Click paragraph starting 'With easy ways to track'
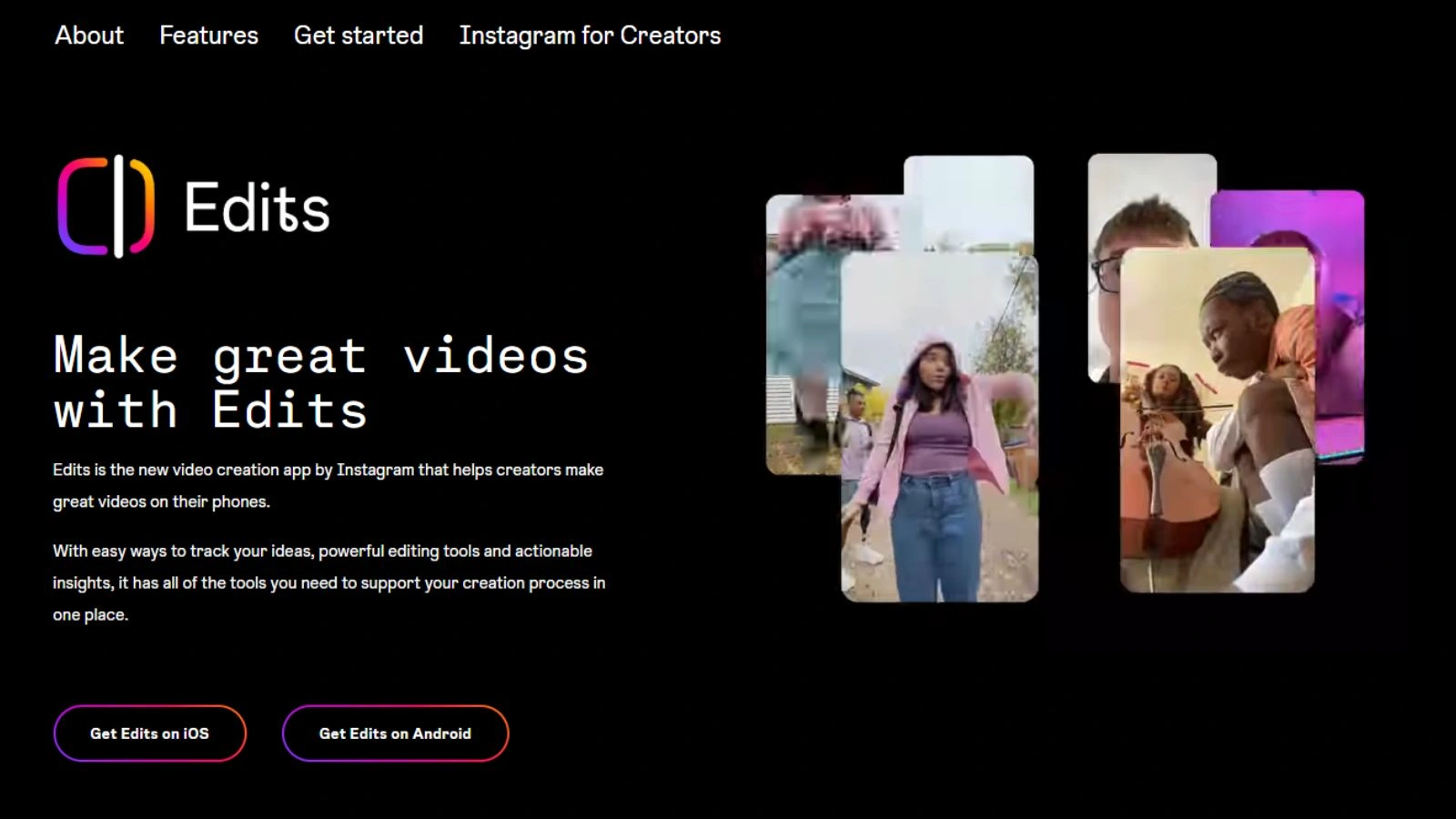Image resolution: width=1456 pixels, height=819 pixels. (329, 582)
